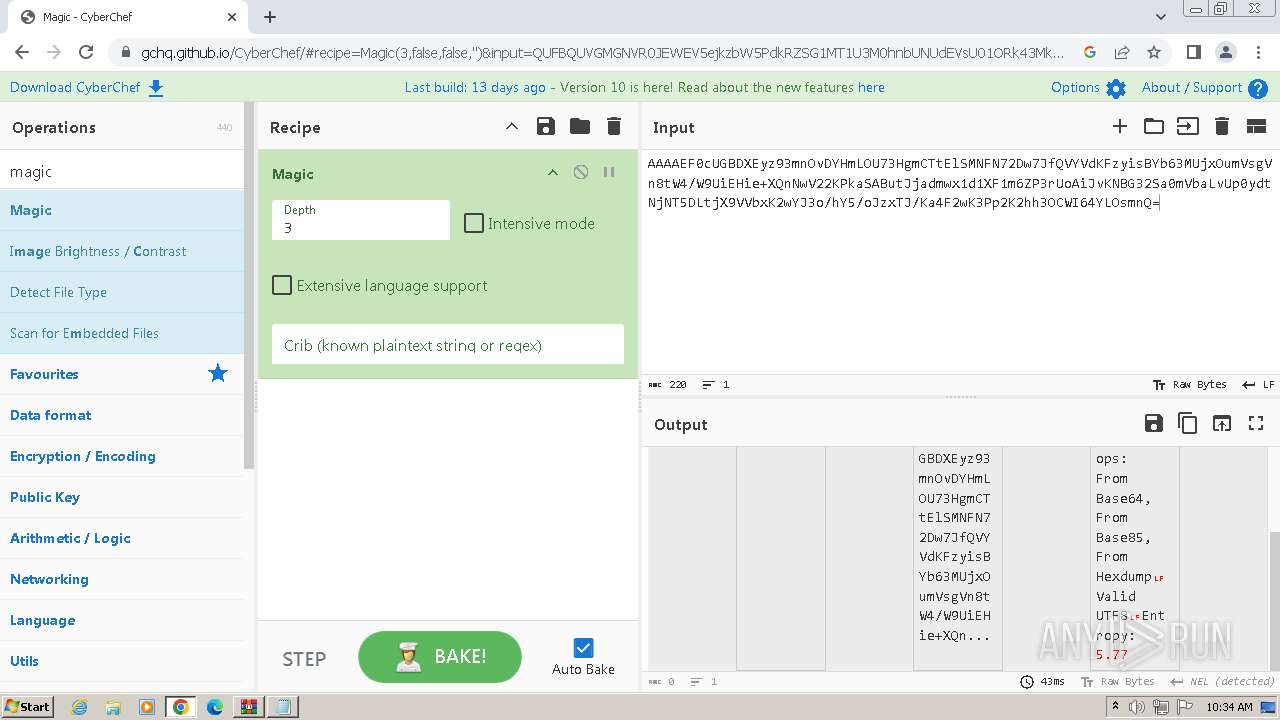
Task: Maximise the output pane icon
Action: [1256, 423]
